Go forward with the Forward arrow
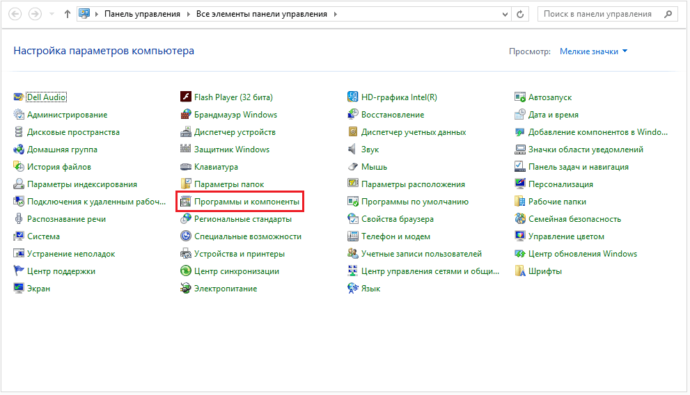The image size is (690, 395). click(x=35, y=14)
